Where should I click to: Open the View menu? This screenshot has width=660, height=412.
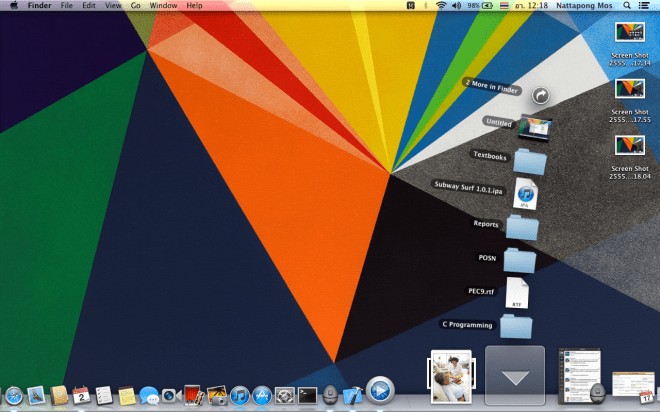[113, 5]
